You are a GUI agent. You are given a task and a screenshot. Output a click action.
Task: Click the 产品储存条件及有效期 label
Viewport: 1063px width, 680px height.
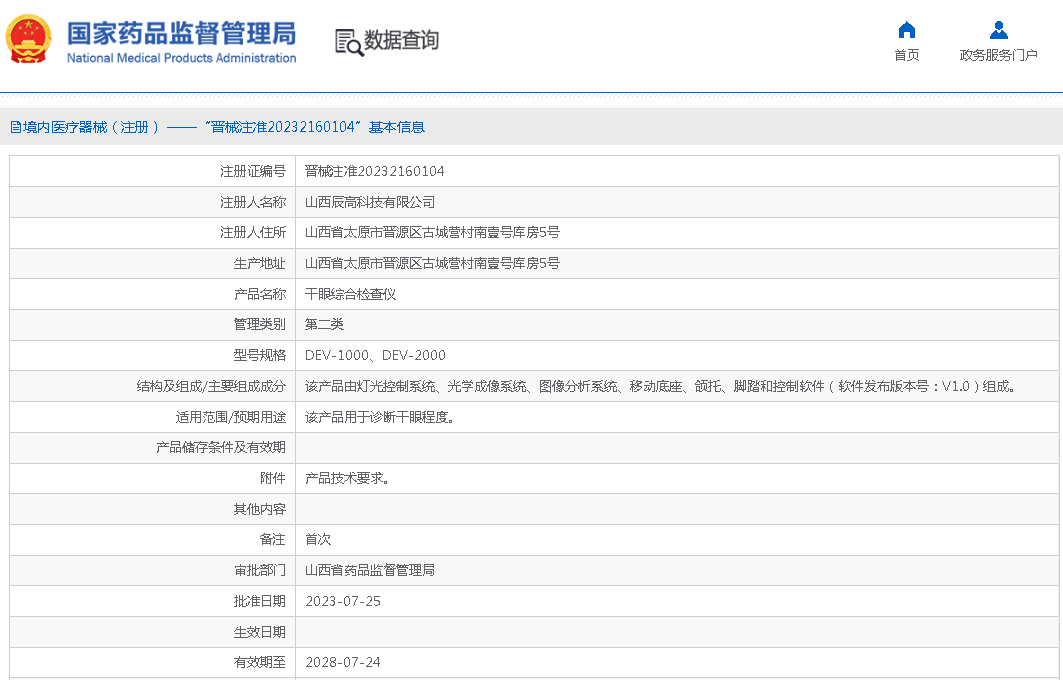(221, 447)
